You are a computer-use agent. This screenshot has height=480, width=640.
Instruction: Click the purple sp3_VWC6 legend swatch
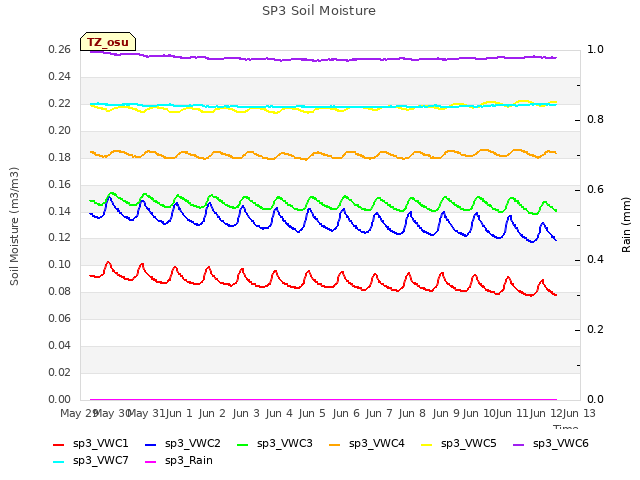pyautogui.click(x=519, y=444)
